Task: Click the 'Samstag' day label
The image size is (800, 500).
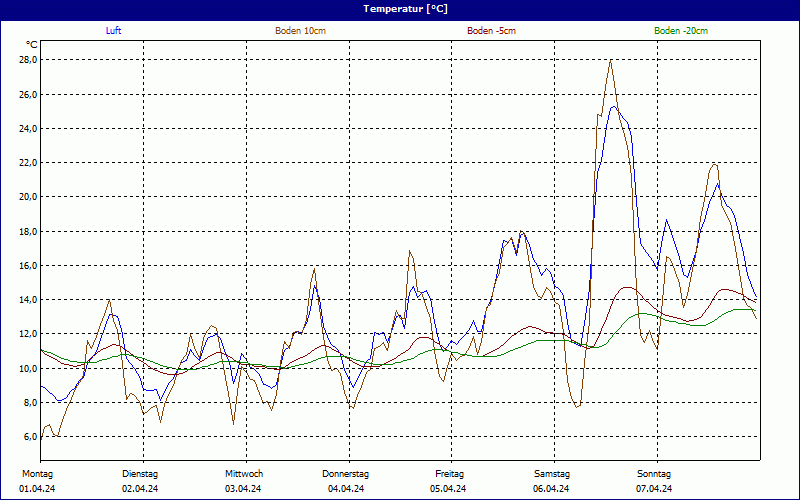Action: [552, 474]
